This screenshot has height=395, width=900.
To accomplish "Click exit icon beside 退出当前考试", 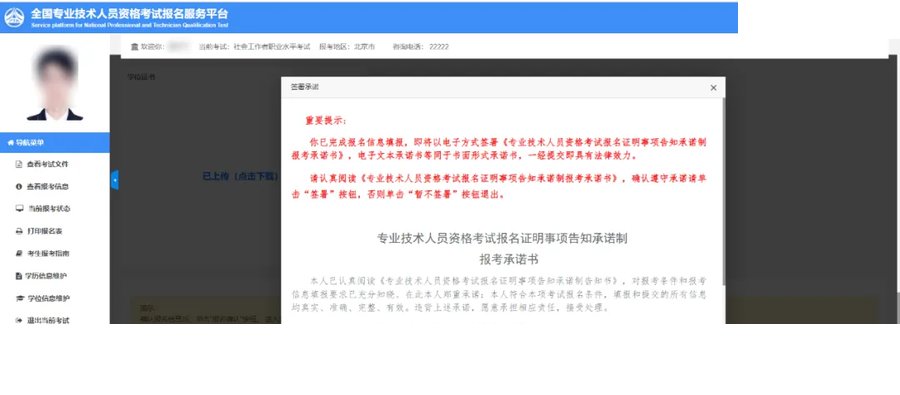I will pos(19,320).
